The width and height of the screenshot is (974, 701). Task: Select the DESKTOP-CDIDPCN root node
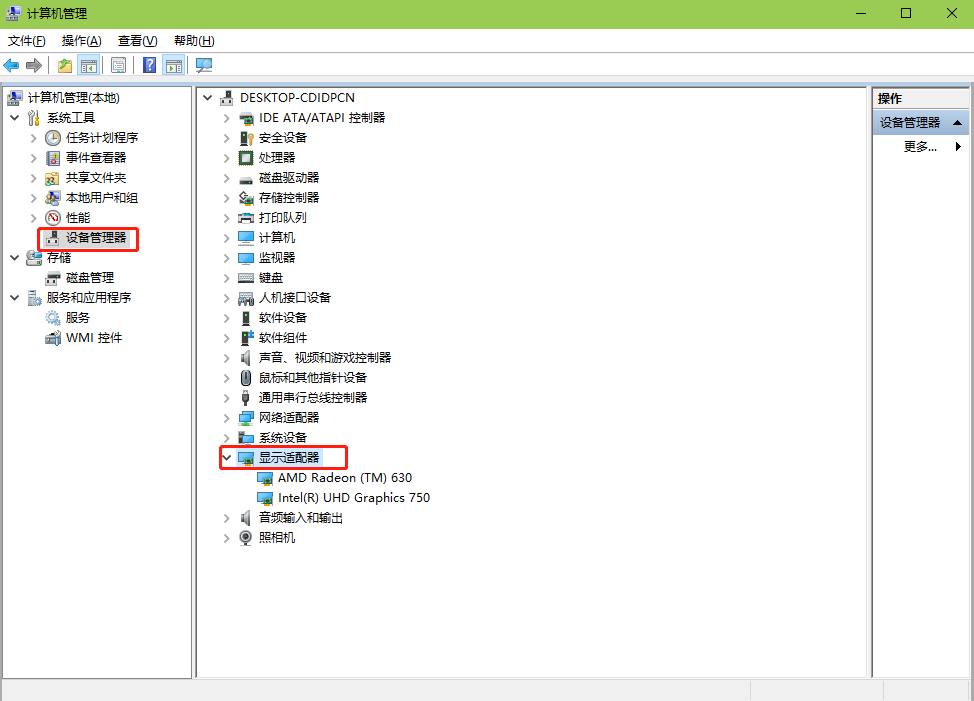click(297, 98)
